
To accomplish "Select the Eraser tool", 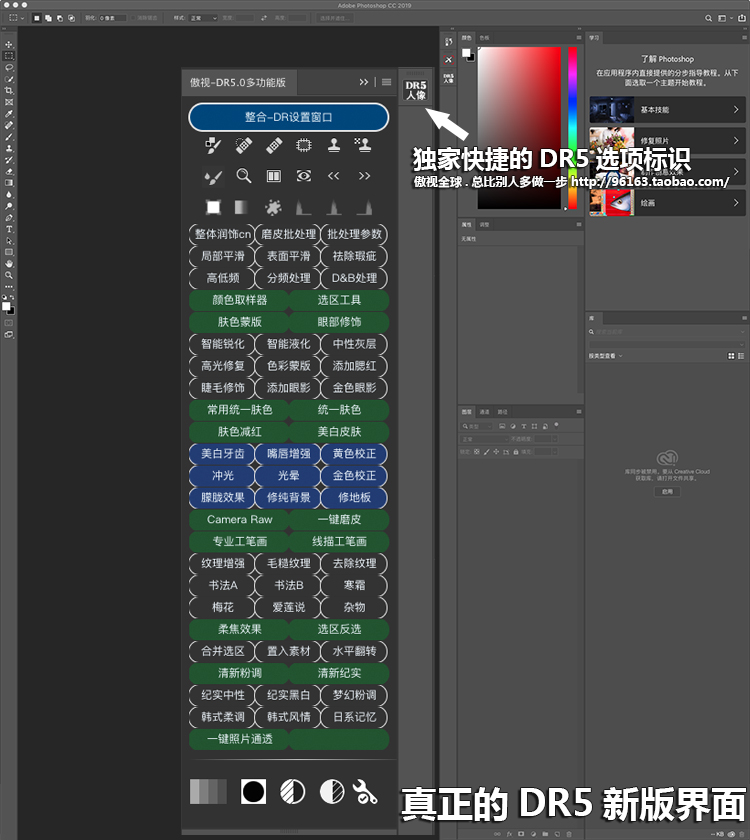I will point(9,171).
